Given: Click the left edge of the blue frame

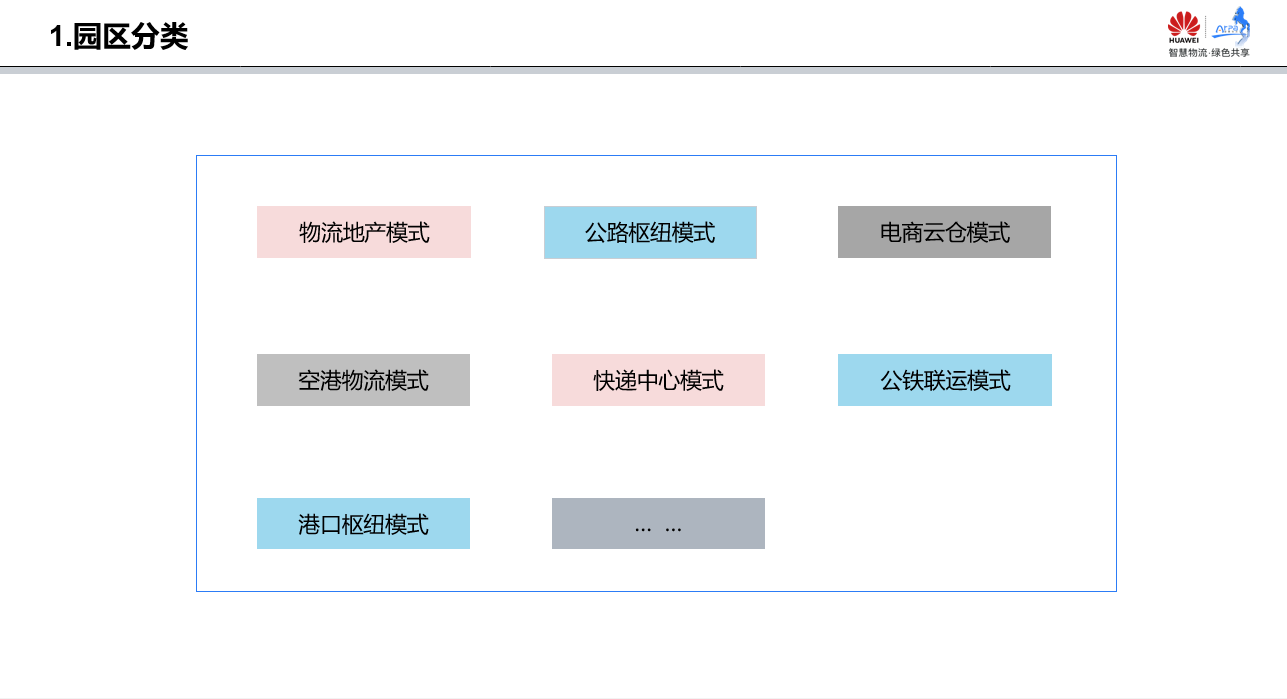Looking at the screenshot, I should [197, 373].
